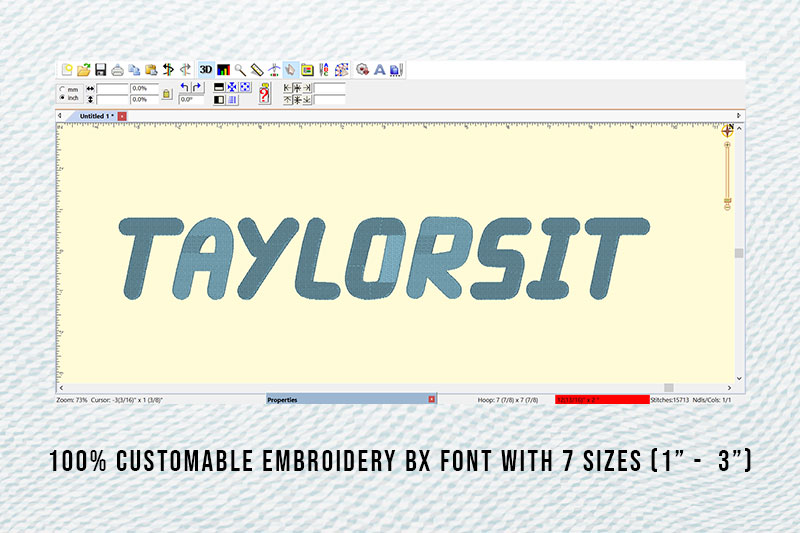
Task: Click the Zoom: 73% status text
Action: [72, 400]
